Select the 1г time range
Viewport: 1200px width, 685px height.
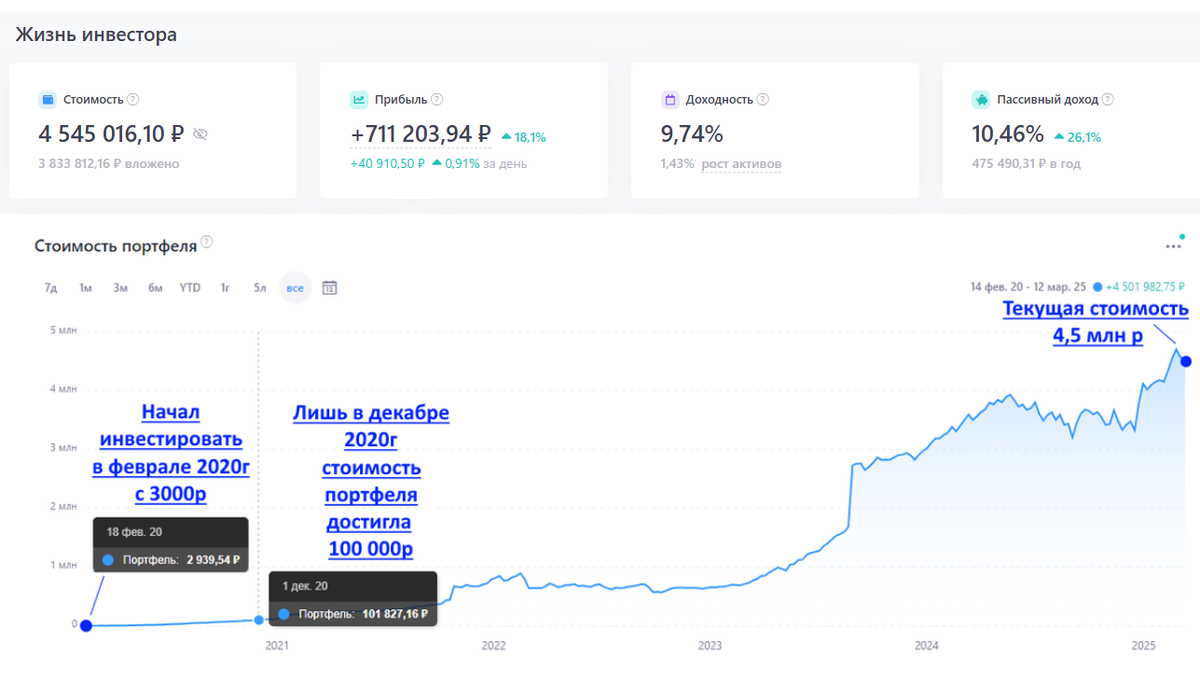pos(225,288)
